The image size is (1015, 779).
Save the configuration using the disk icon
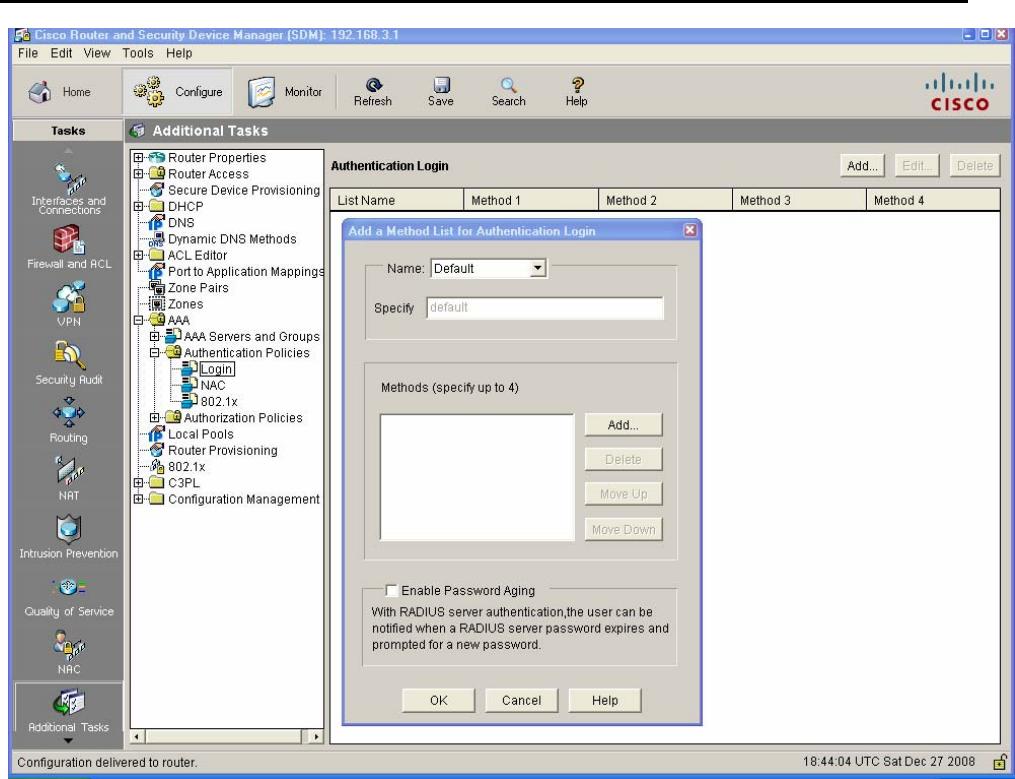(x=441, y=93)
